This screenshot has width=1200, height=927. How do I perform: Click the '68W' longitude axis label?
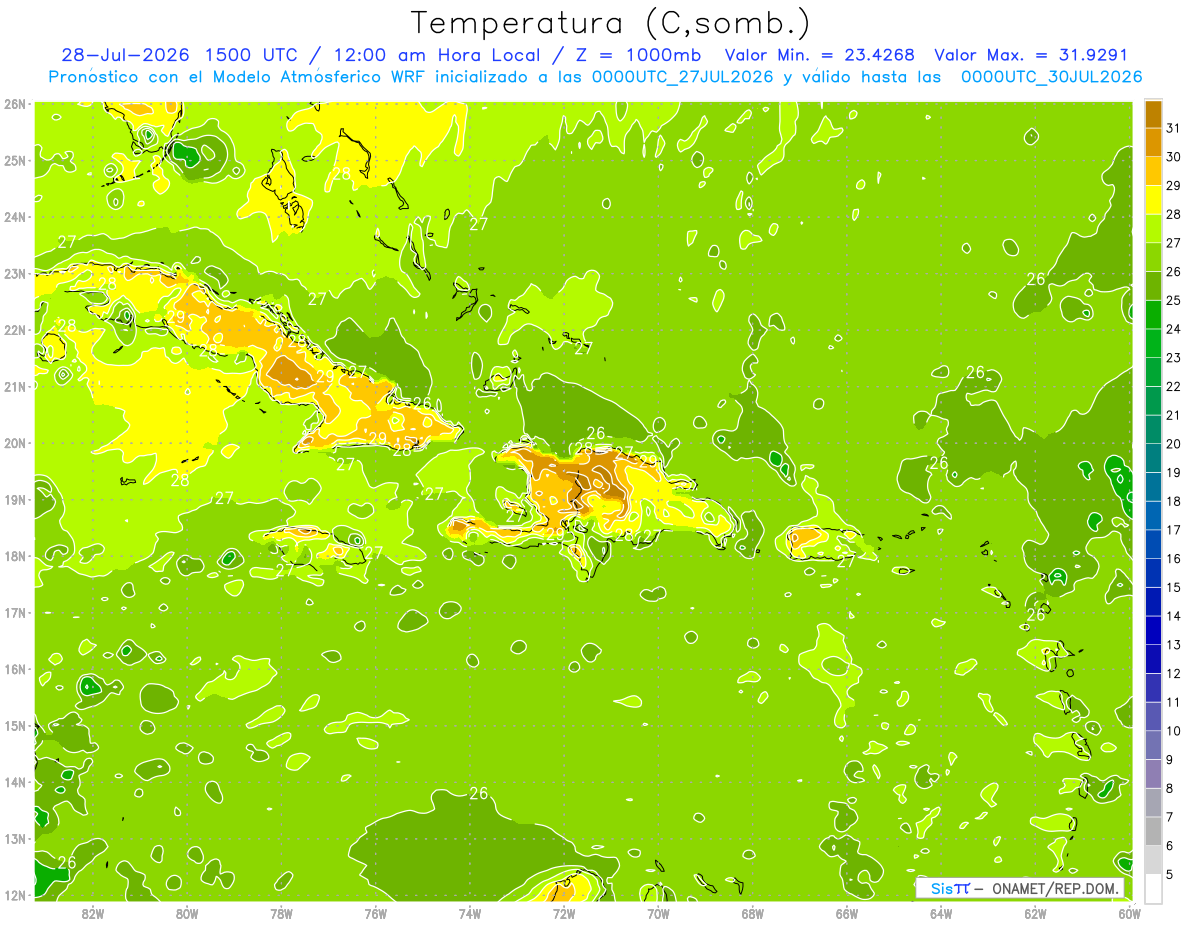click(x=752, y=913)
